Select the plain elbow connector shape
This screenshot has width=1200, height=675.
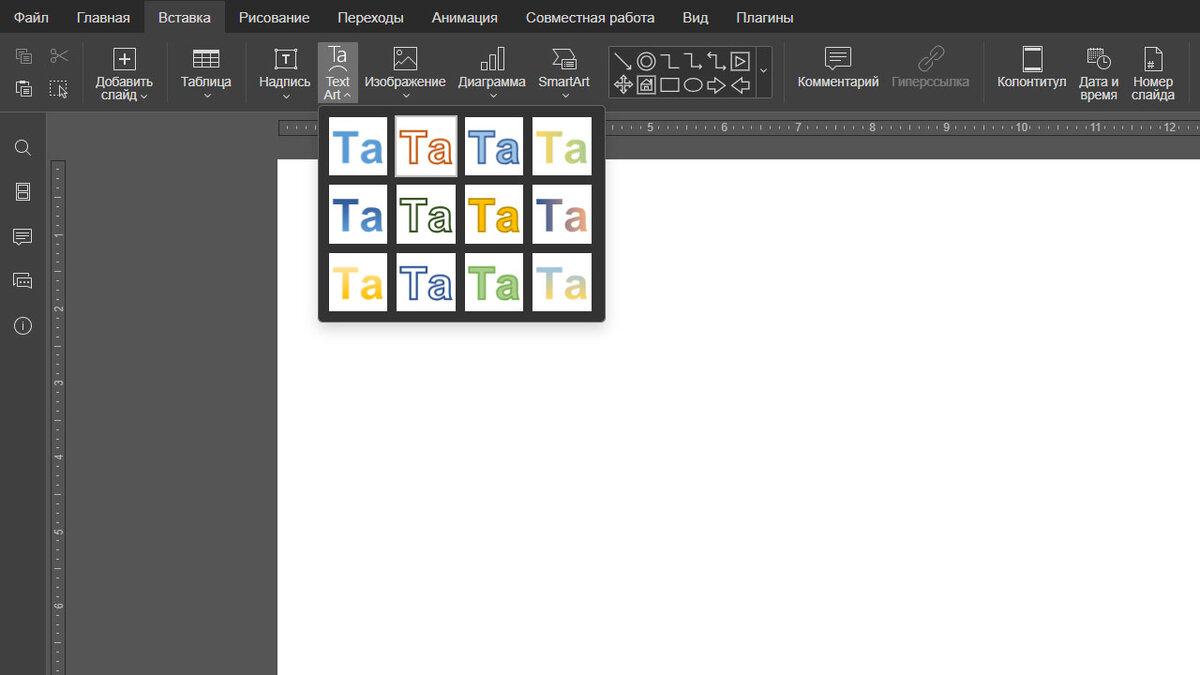(x=670, y=62)
